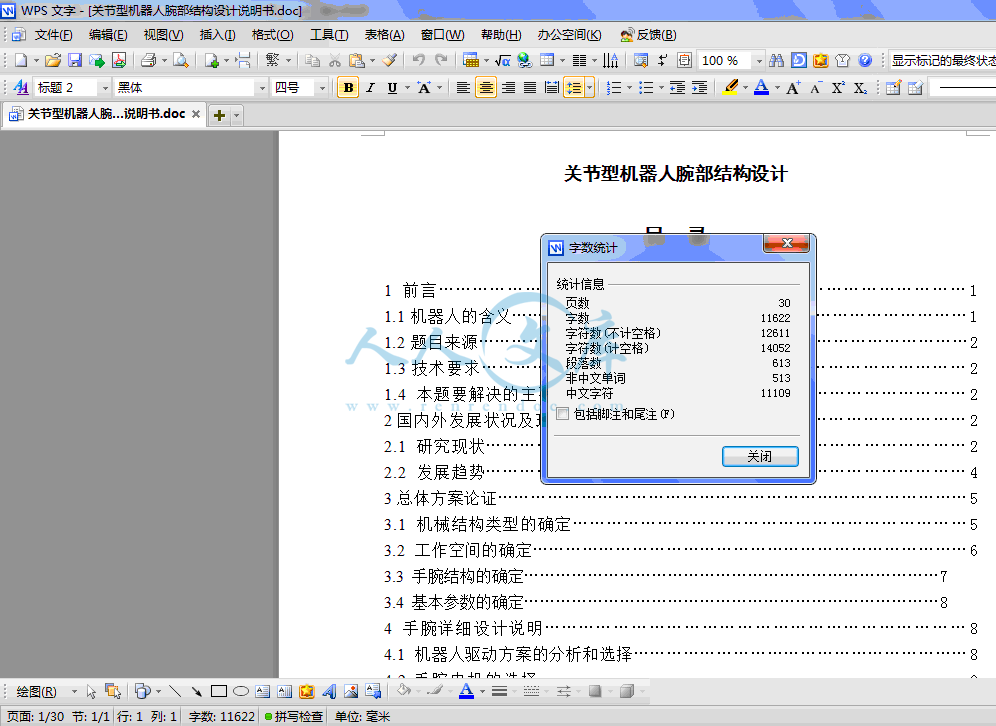Align text left
Screen dimensions: 996x726
pyautogui.click(x=463, y=88)
